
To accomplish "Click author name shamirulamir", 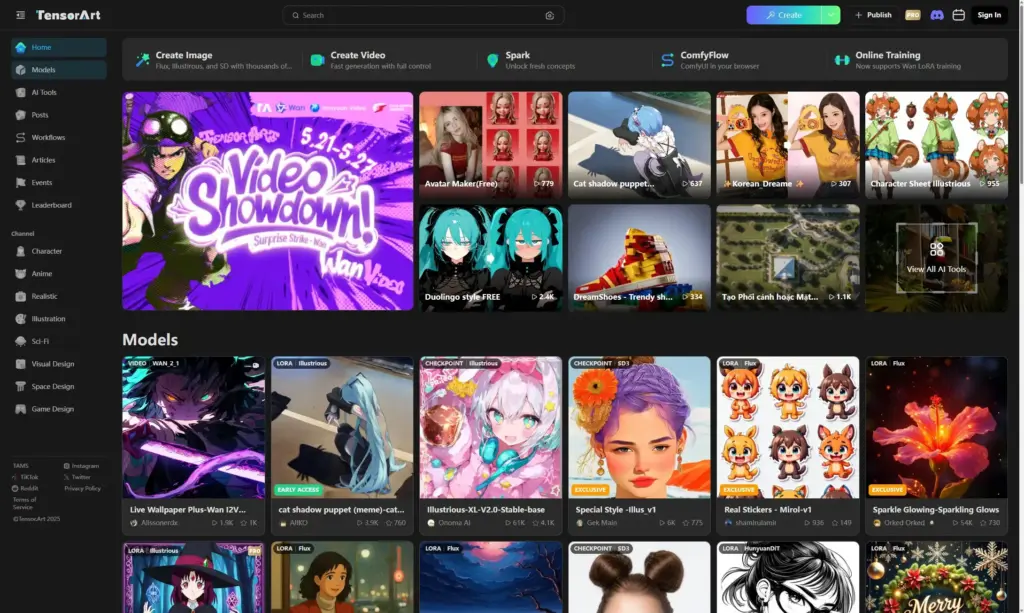I will [756, 523].
